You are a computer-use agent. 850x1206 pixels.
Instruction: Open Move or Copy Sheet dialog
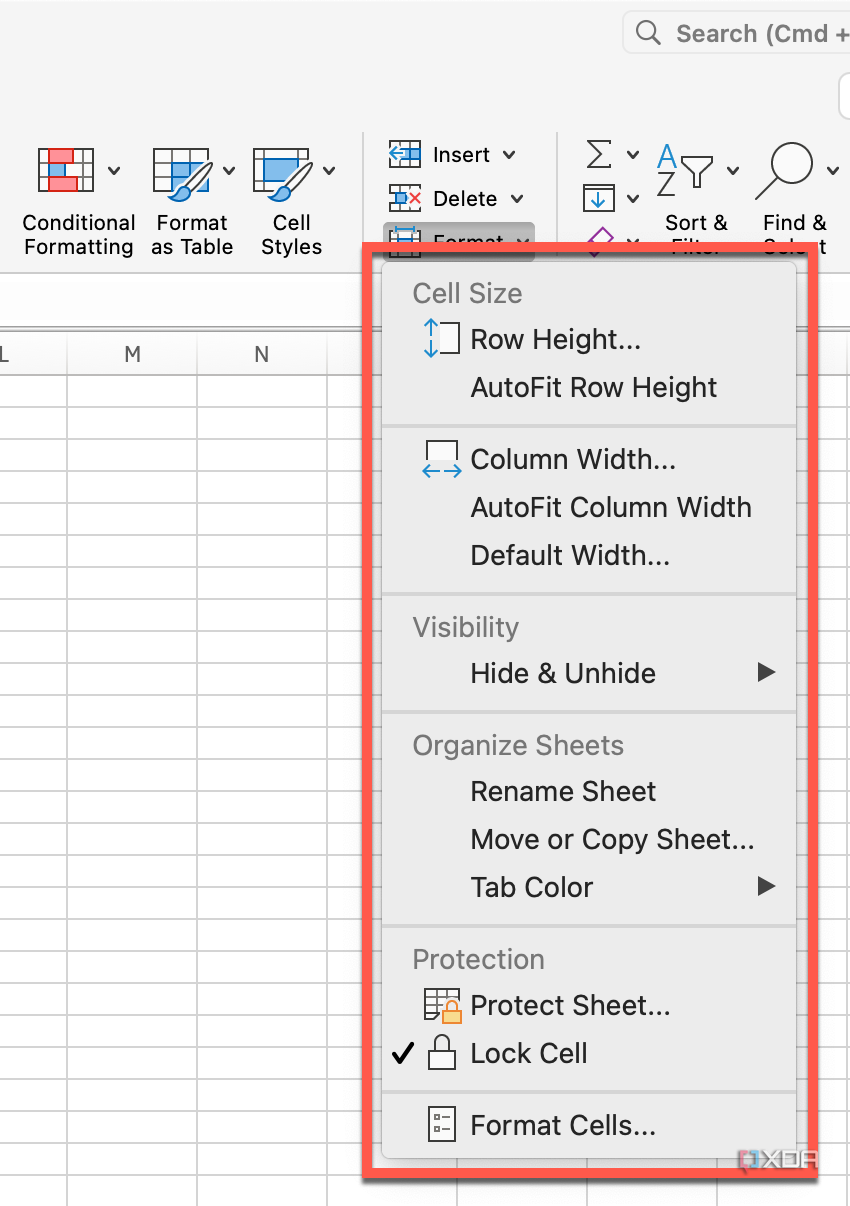(x=613, y=839)
